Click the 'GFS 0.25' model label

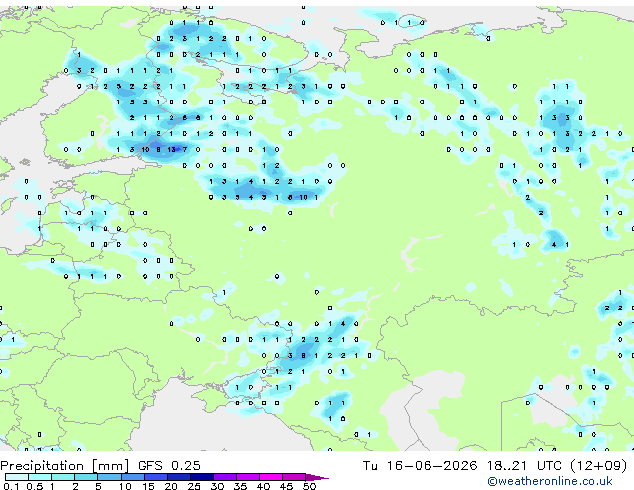click(169, 466)
